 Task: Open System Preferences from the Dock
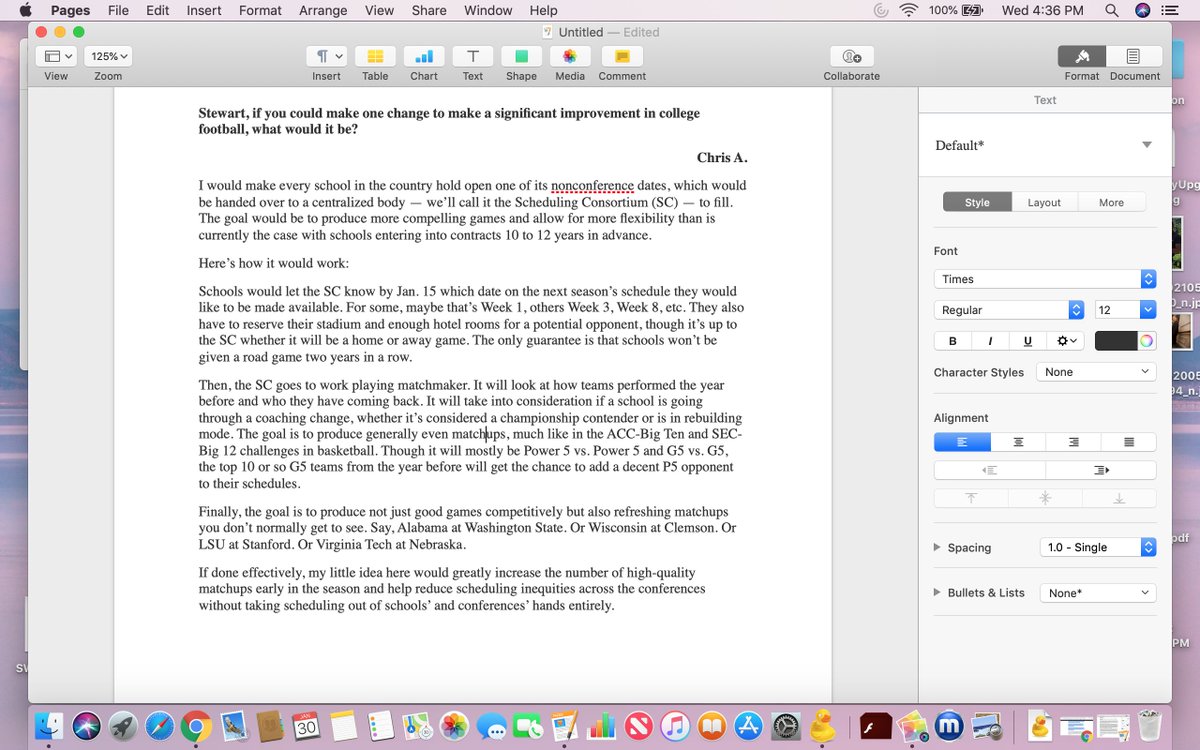787,726
